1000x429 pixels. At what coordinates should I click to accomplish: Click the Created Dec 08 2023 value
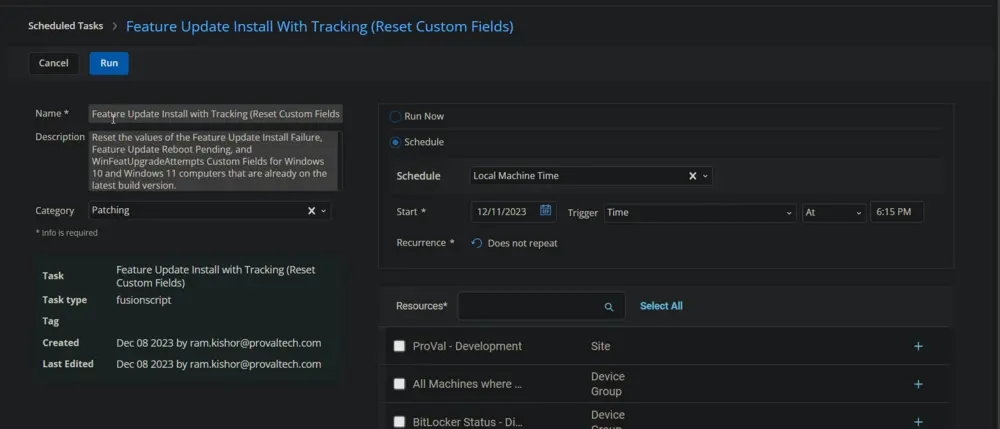pos(219,343)
